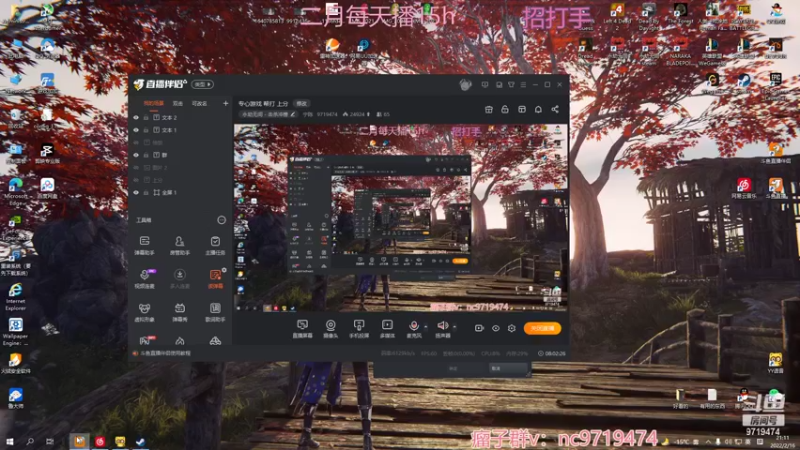Toggle eye of the 群 source layer
Screen dimensions: 800x450
click(x=136, y=155)
